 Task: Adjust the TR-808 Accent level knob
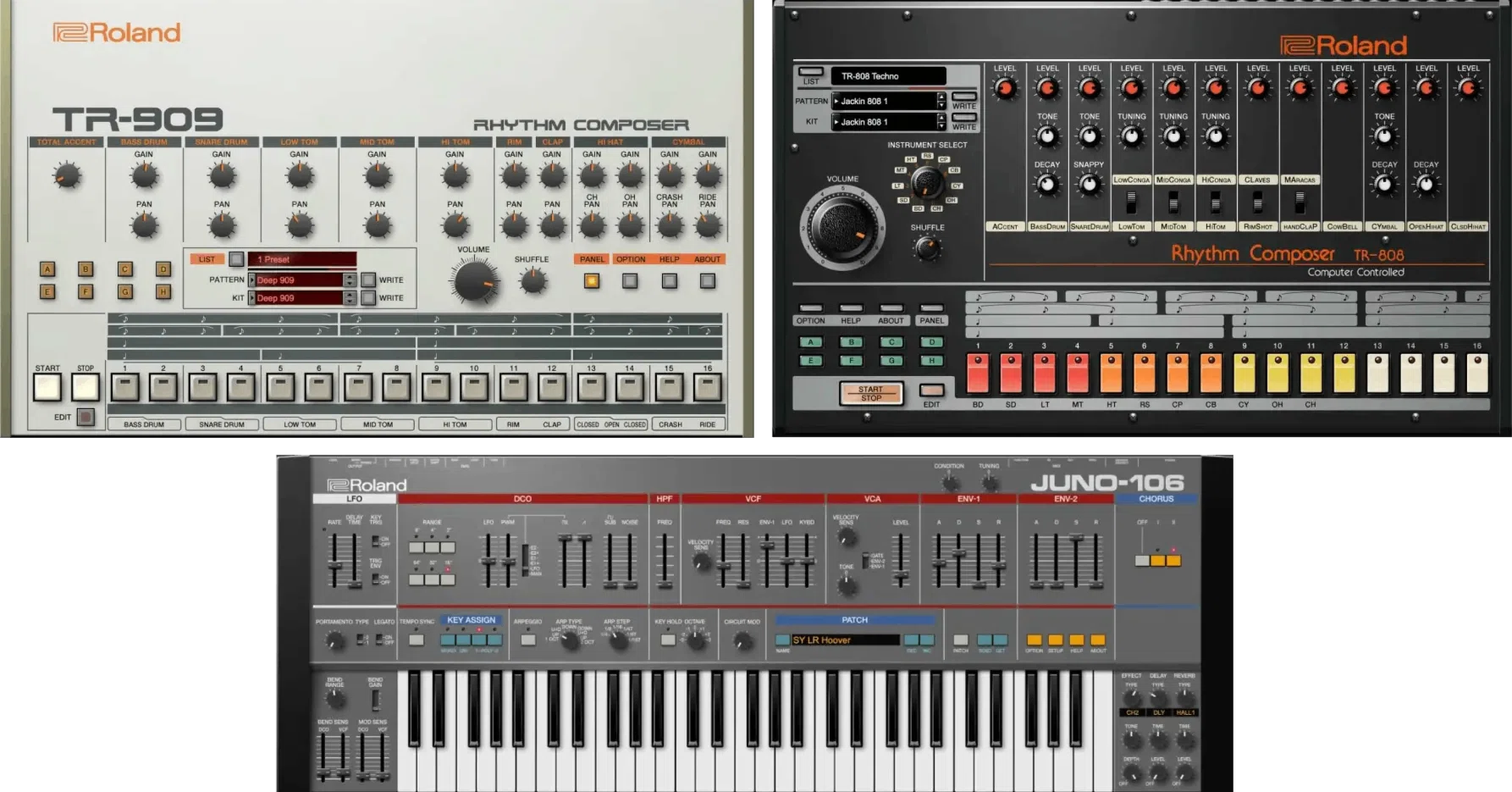point(1005,88)
